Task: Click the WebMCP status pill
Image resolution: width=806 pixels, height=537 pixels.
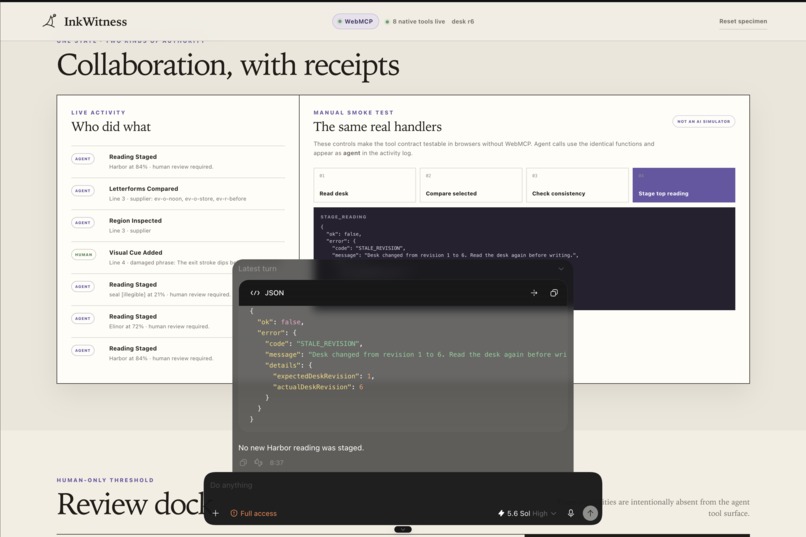Action: click(355, 21)
